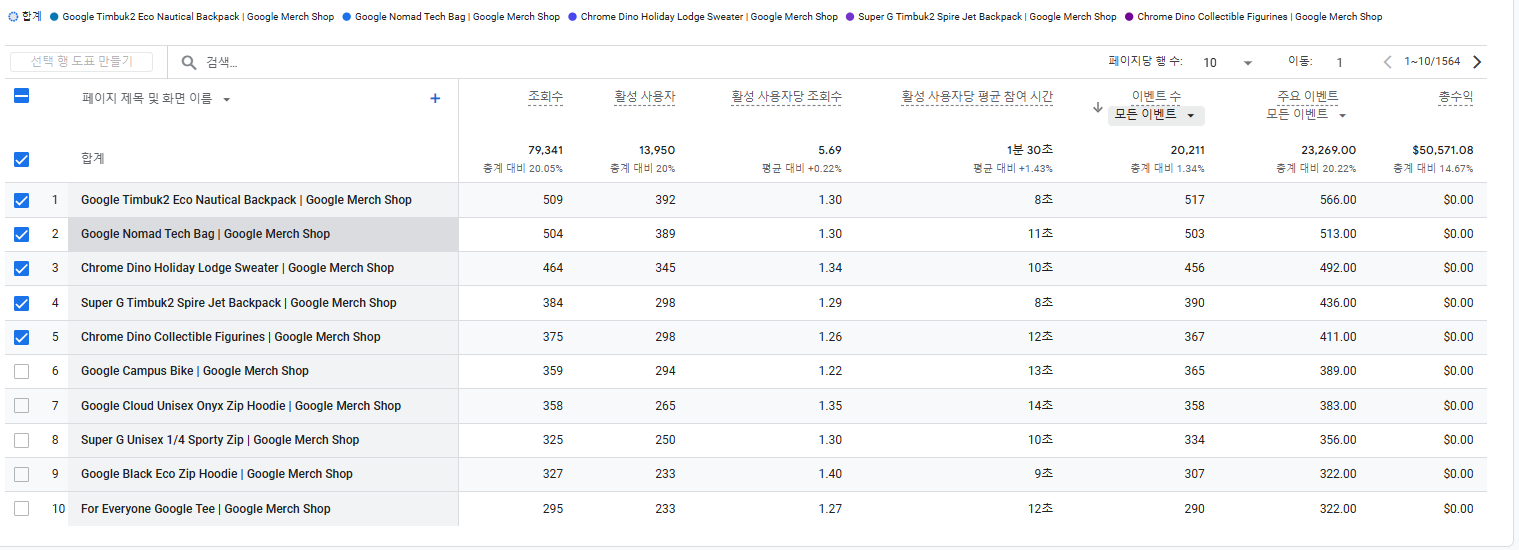1519x550 pixels.
Task: Sort by the 이벤트 수 column header
Action: tap(1157, 96)
